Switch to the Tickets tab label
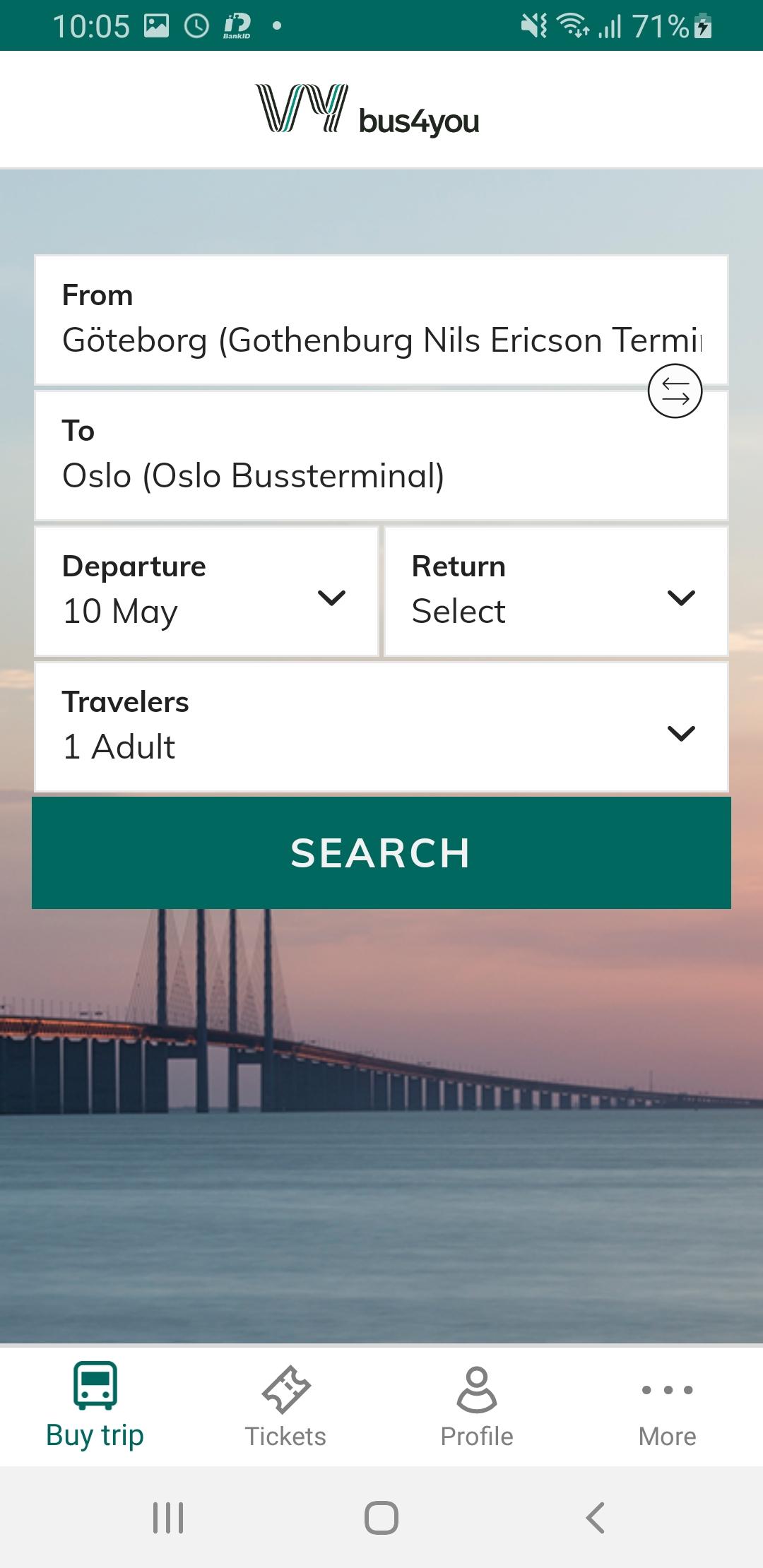763x1568 pixels. pos(285,1437)
